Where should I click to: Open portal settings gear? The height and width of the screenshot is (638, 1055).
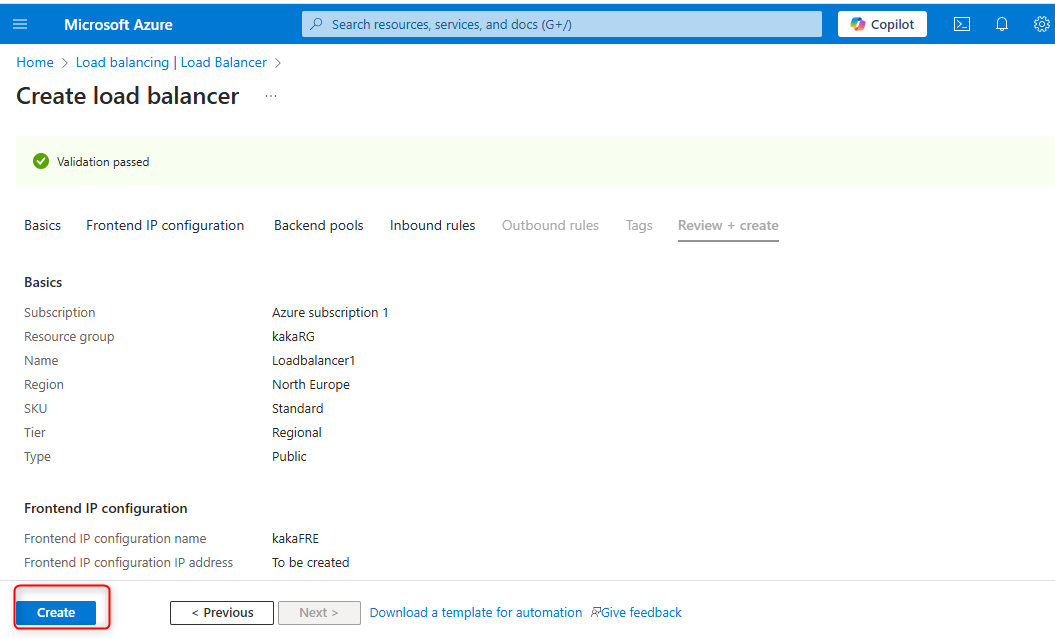(1042, 24)
